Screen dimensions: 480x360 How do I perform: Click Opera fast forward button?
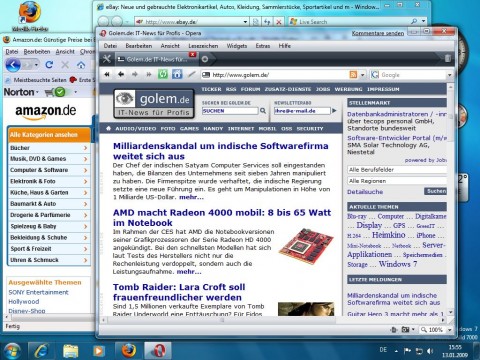click(x=149, y=74)
